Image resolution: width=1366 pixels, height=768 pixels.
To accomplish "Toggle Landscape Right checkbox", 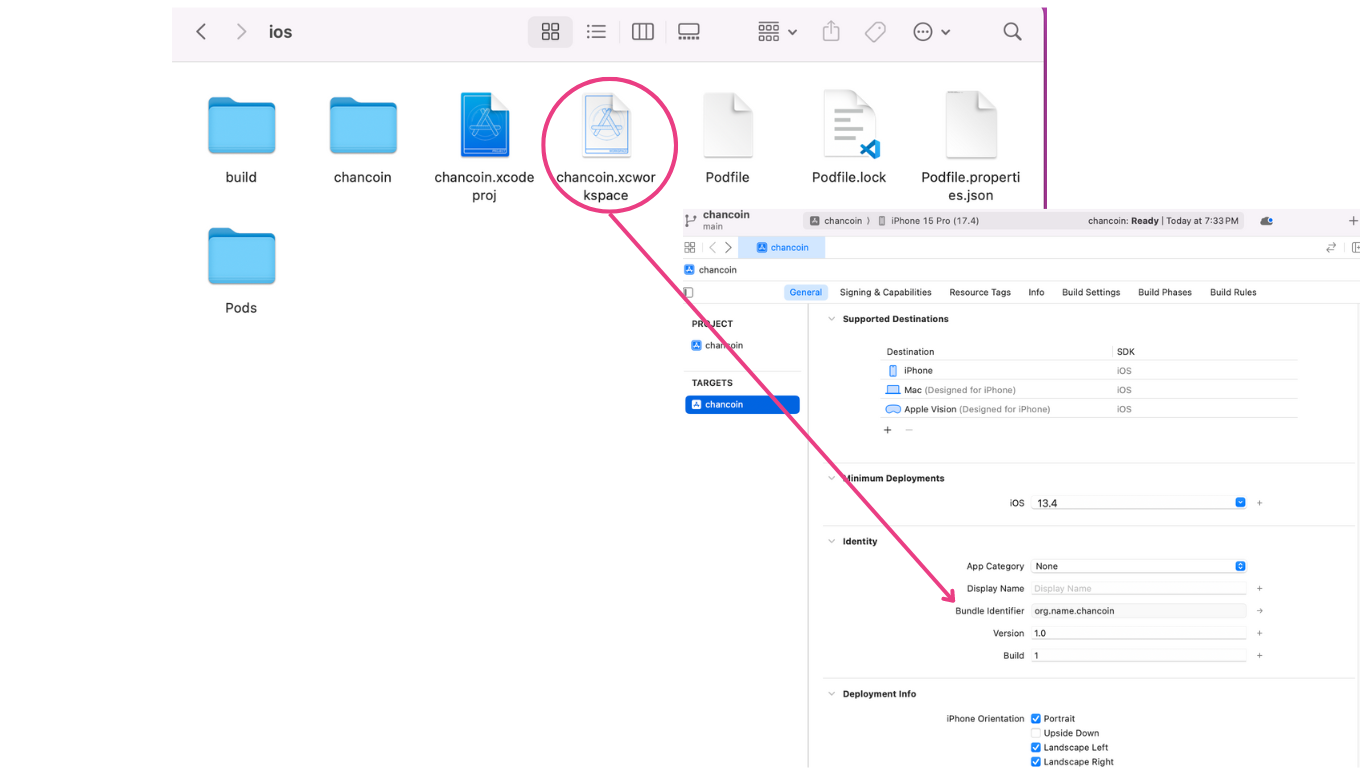I will point(1036,762).
